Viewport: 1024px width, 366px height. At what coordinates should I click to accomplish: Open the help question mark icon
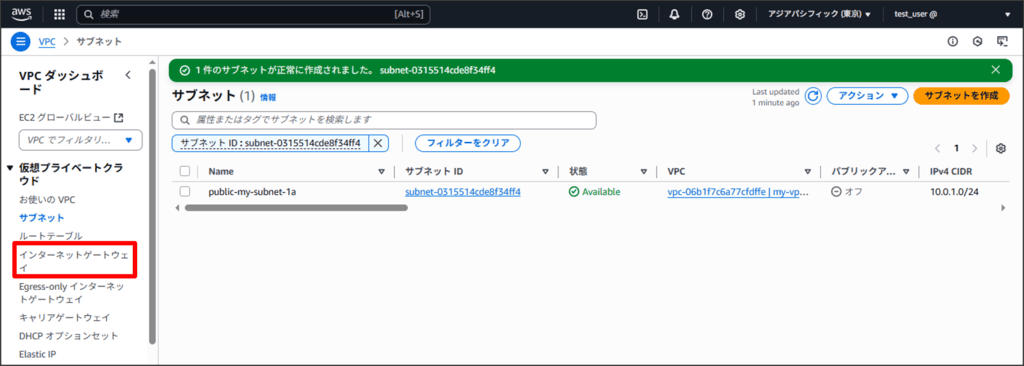707,14
